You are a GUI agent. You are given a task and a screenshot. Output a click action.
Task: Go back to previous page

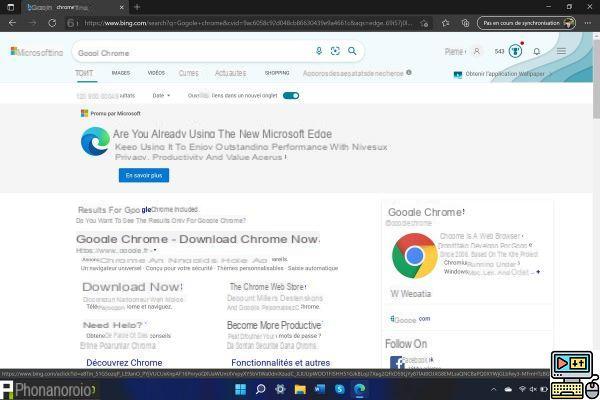tap(12, 23)
